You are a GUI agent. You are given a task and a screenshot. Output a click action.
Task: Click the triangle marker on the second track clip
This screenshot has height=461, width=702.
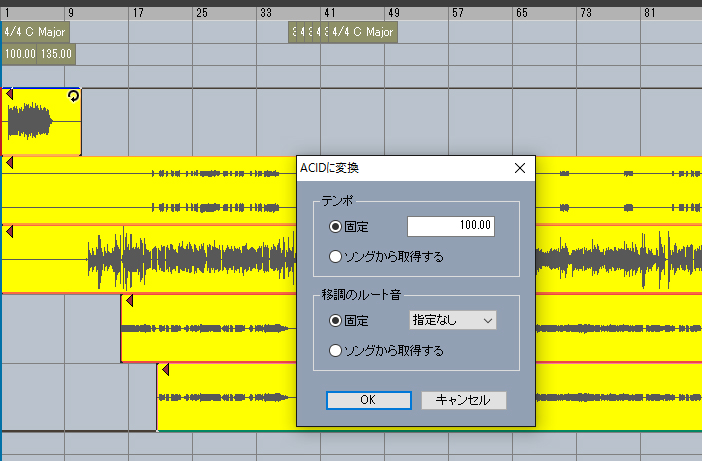tap(9, 163)
